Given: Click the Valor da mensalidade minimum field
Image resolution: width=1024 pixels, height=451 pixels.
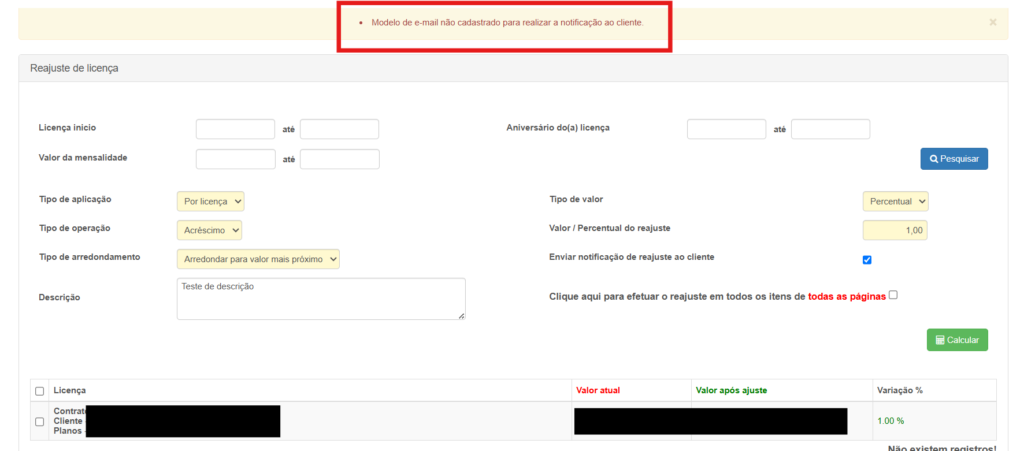Looking at the screenshot, I should coord(235,159).
